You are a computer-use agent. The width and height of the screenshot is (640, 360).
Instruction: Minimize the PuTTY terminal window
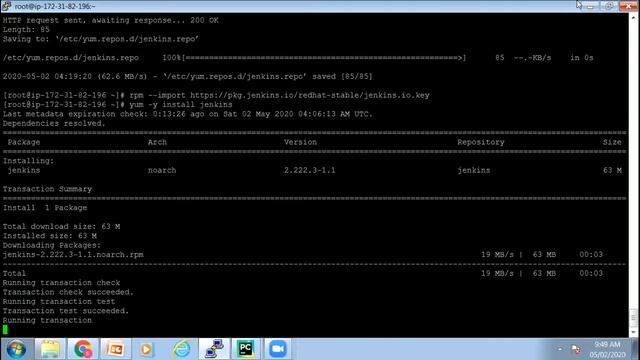(591, 6)
